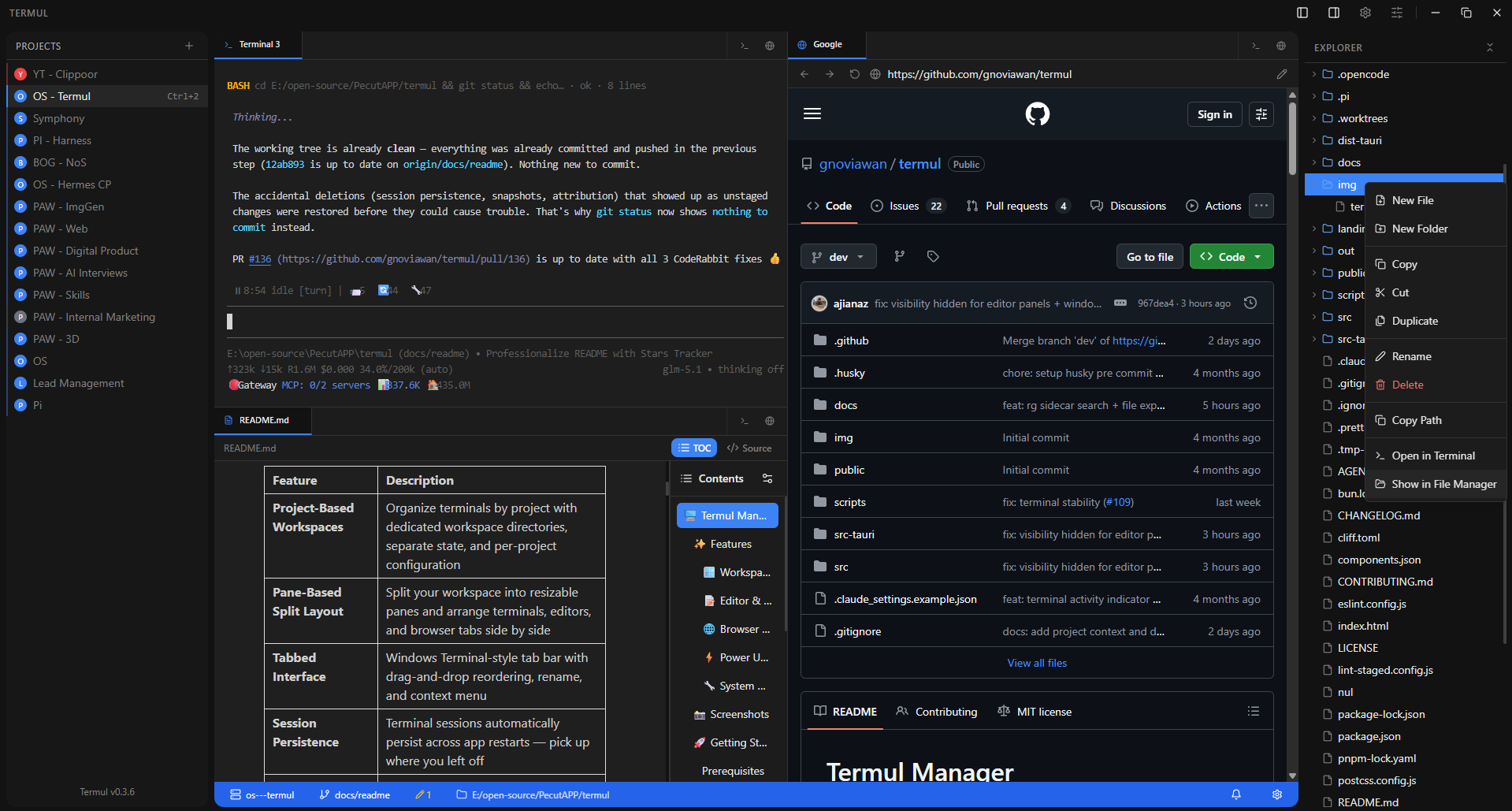Expand the commit message ellipsis
Screen dimensions: 1512x811
point(1120,303)
